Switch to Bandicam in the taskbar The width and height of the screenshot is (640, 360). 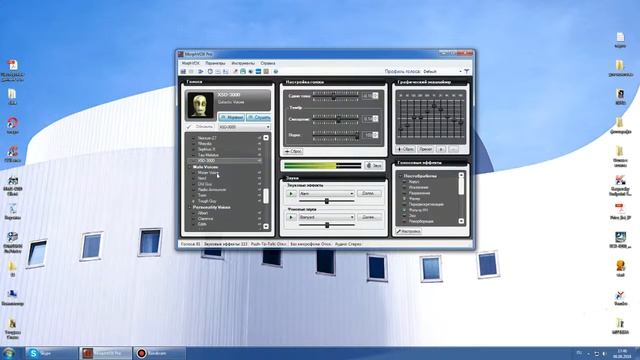tap(159, 353)
